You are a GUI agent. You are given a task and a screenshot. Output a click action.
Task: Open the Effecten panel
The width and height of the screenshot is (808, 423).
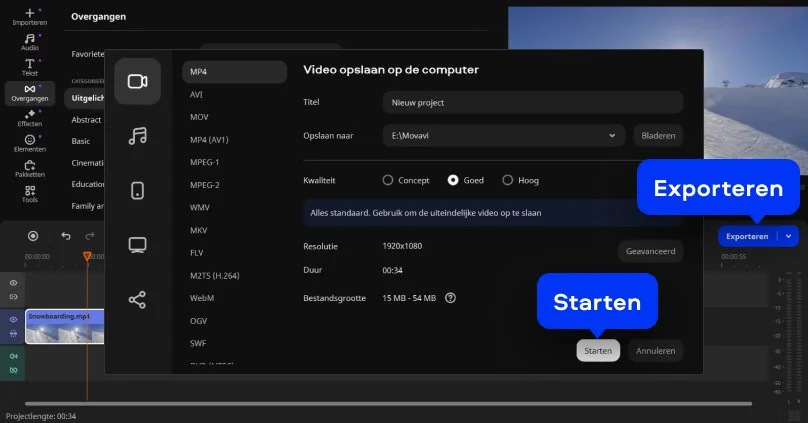pyautogui.click(x=29, y=118)
